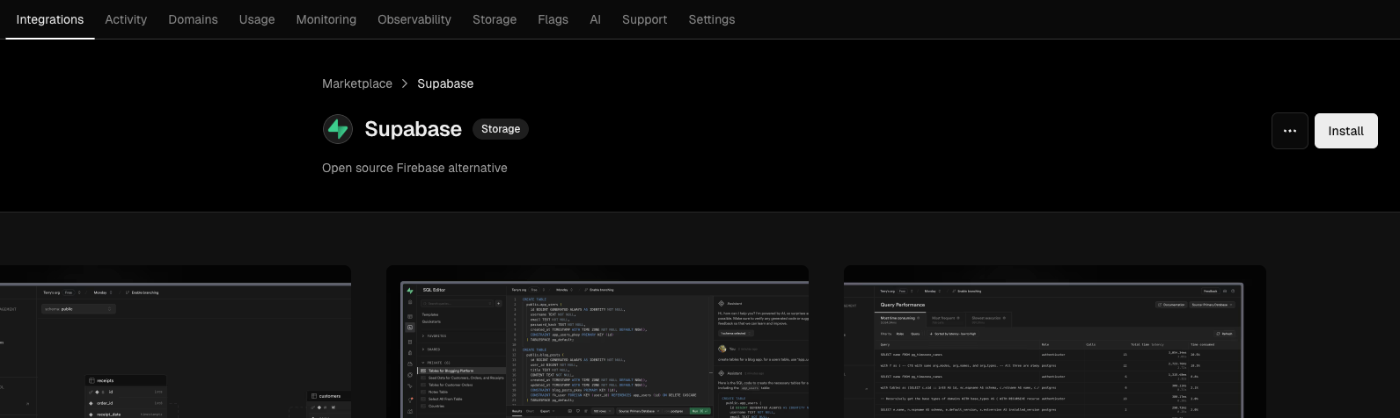The height and width of the screenshot is (418, 1400).
Task: Open the Query Performance screenshot thumbnail
Action: 1055,342
